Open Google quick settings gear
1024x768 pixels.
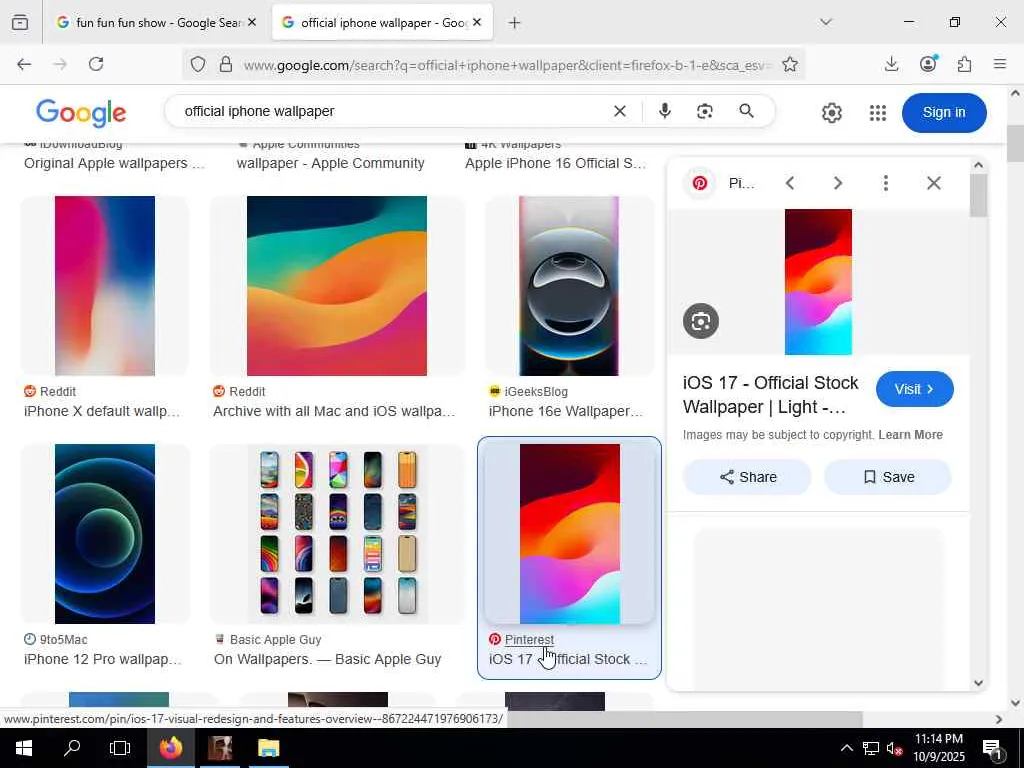click(831, 113)
